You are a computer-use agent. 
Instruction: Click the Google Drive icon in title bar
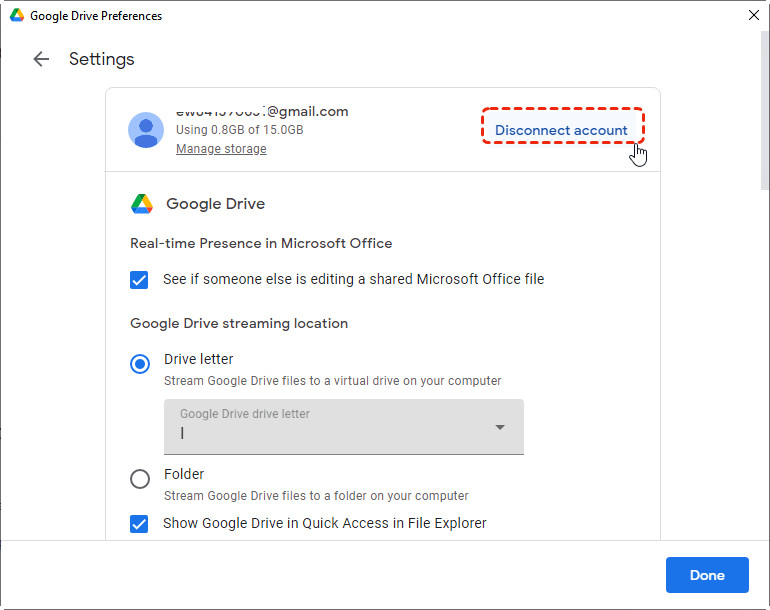click(17, 15)
